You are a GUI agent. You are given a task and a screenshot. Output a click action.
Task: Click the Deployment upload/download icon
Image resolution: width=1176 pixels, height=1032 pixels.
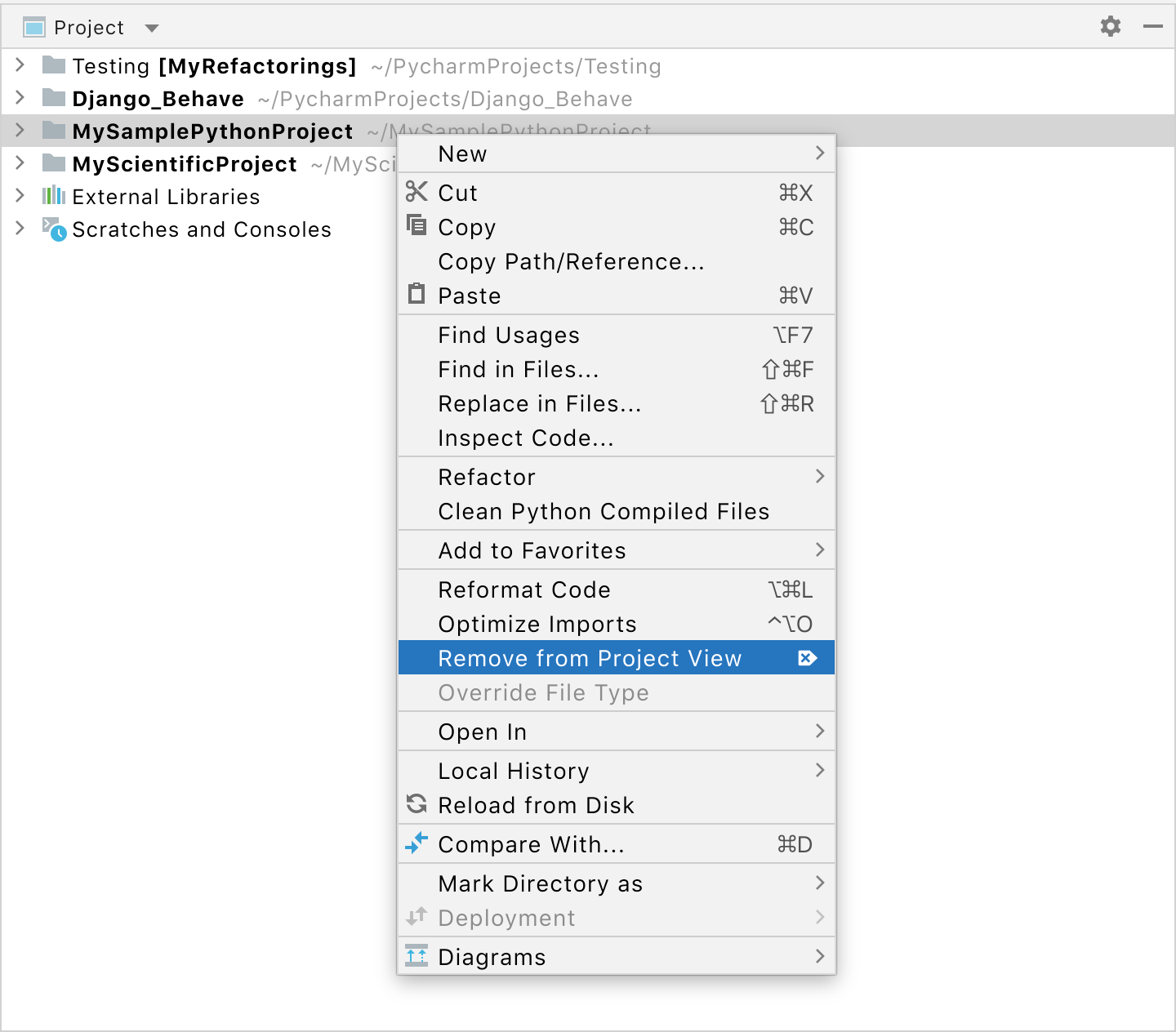tap(416, 918)
